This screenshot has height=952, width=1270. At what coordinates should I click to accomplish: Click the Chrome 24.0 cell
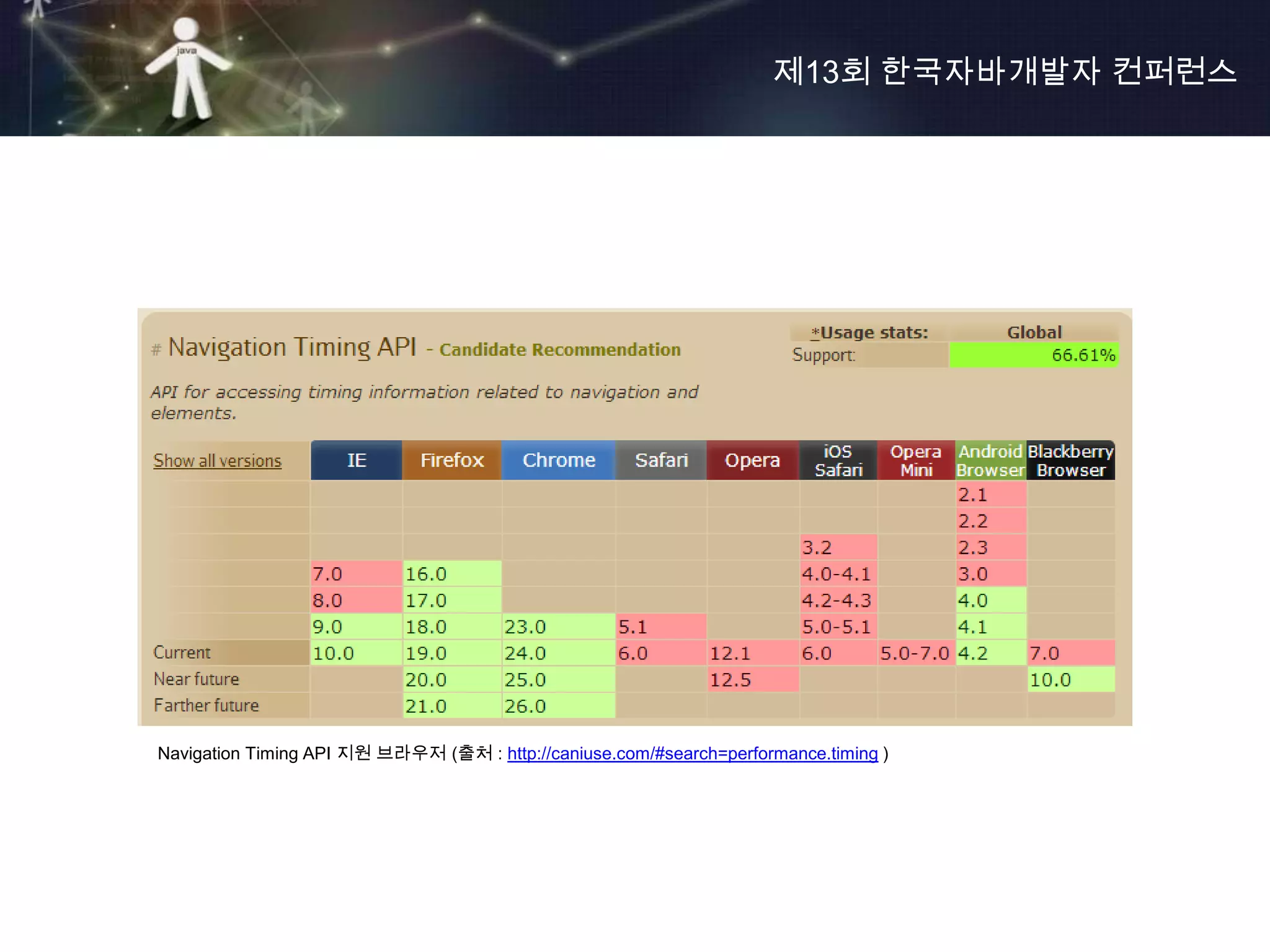point(559,653)
